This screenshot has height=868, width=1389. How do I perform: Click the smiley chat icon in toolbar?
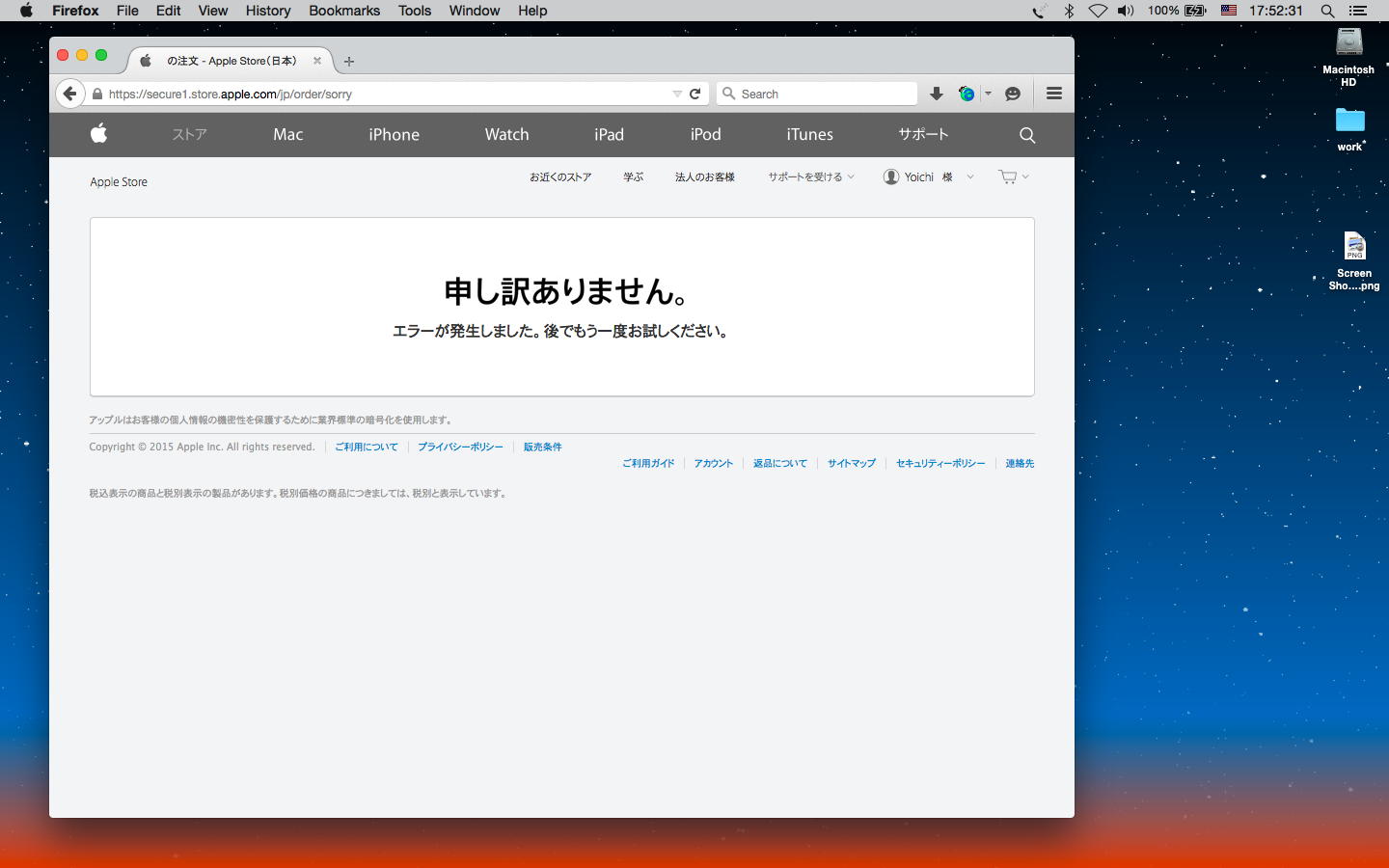point(1013,94)
